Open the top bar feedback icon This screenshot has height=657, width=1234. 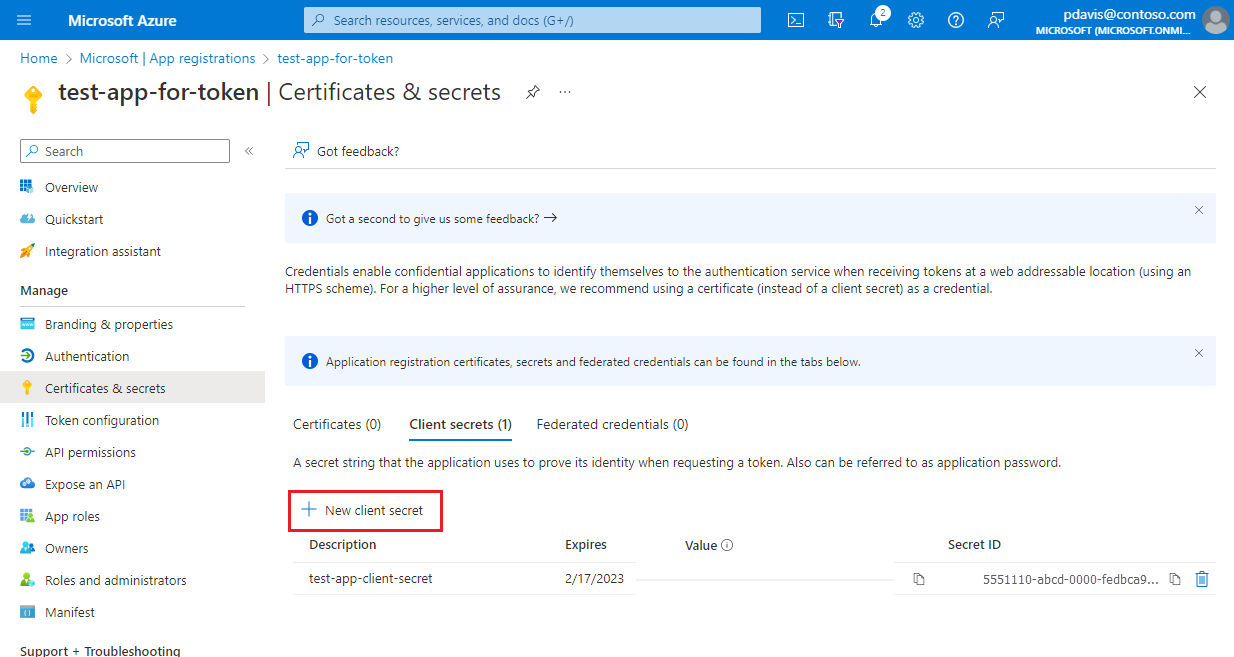coord(996,20)
